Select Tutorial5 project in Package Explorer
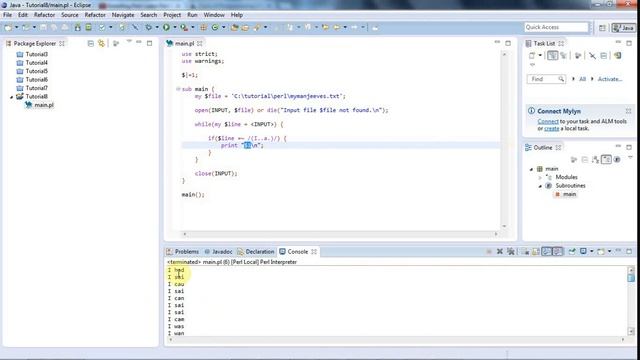The width and height of the screenshot is (640, 360). [x=32, y=71]
